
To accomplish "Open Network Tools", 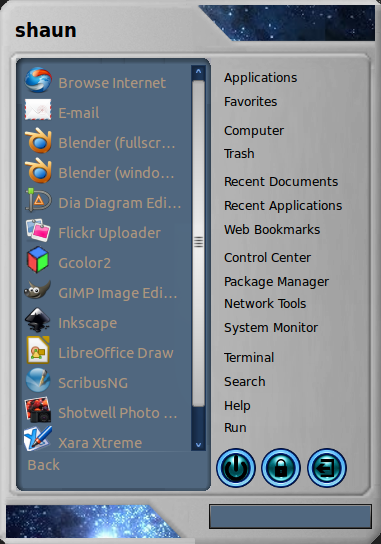I will tap(265, 304).
